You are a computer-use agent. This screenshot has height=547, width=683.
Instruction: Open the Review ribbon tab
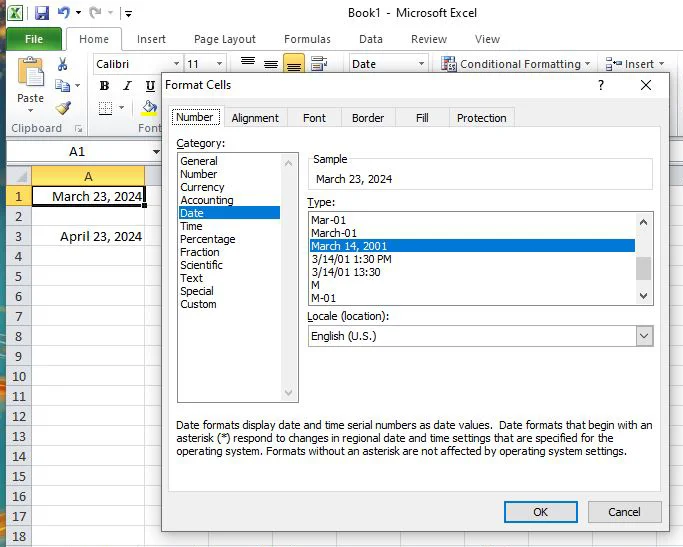coord(429,39)
